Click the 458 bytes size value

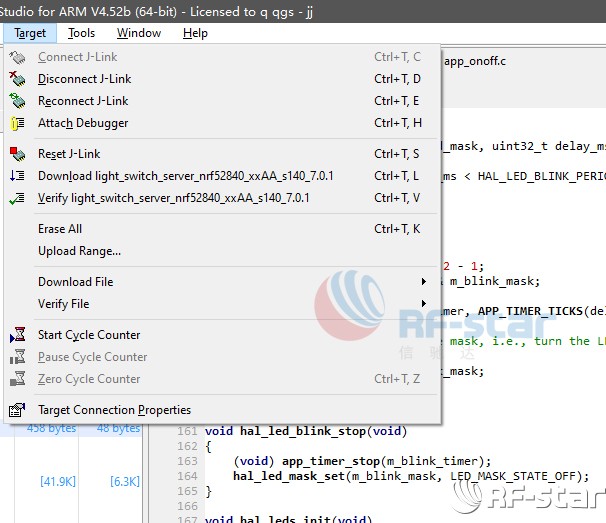pyautogui.click(x=51, y=429)
